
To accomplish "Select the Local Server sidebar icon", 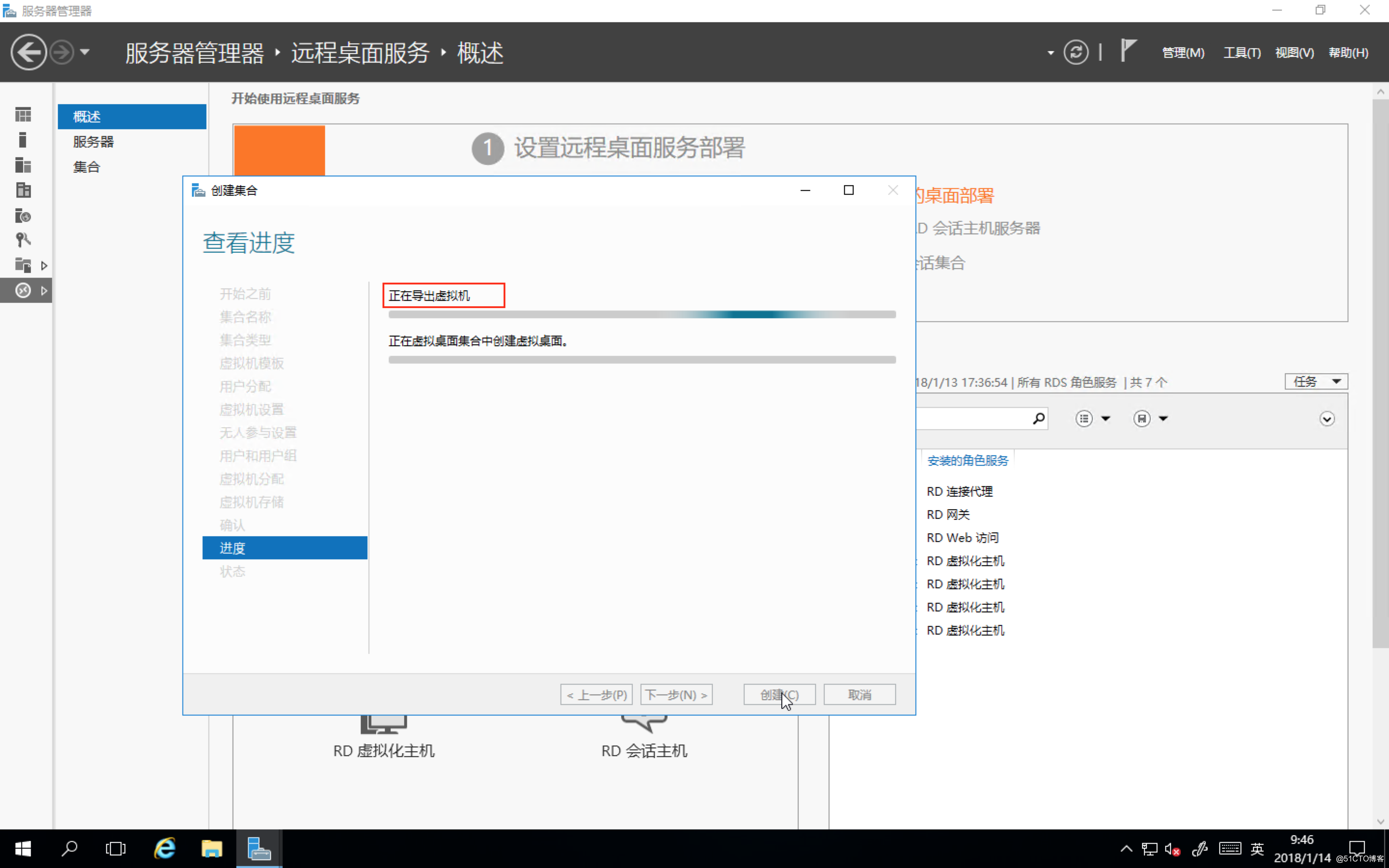I will (x=23, y=140).
